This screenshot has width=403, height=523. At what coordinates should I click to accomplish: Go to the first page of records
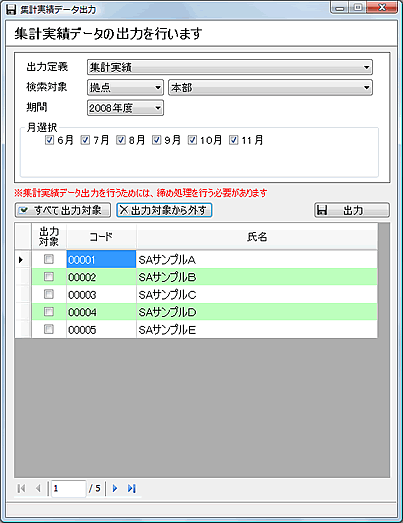[x=21, y=488]
